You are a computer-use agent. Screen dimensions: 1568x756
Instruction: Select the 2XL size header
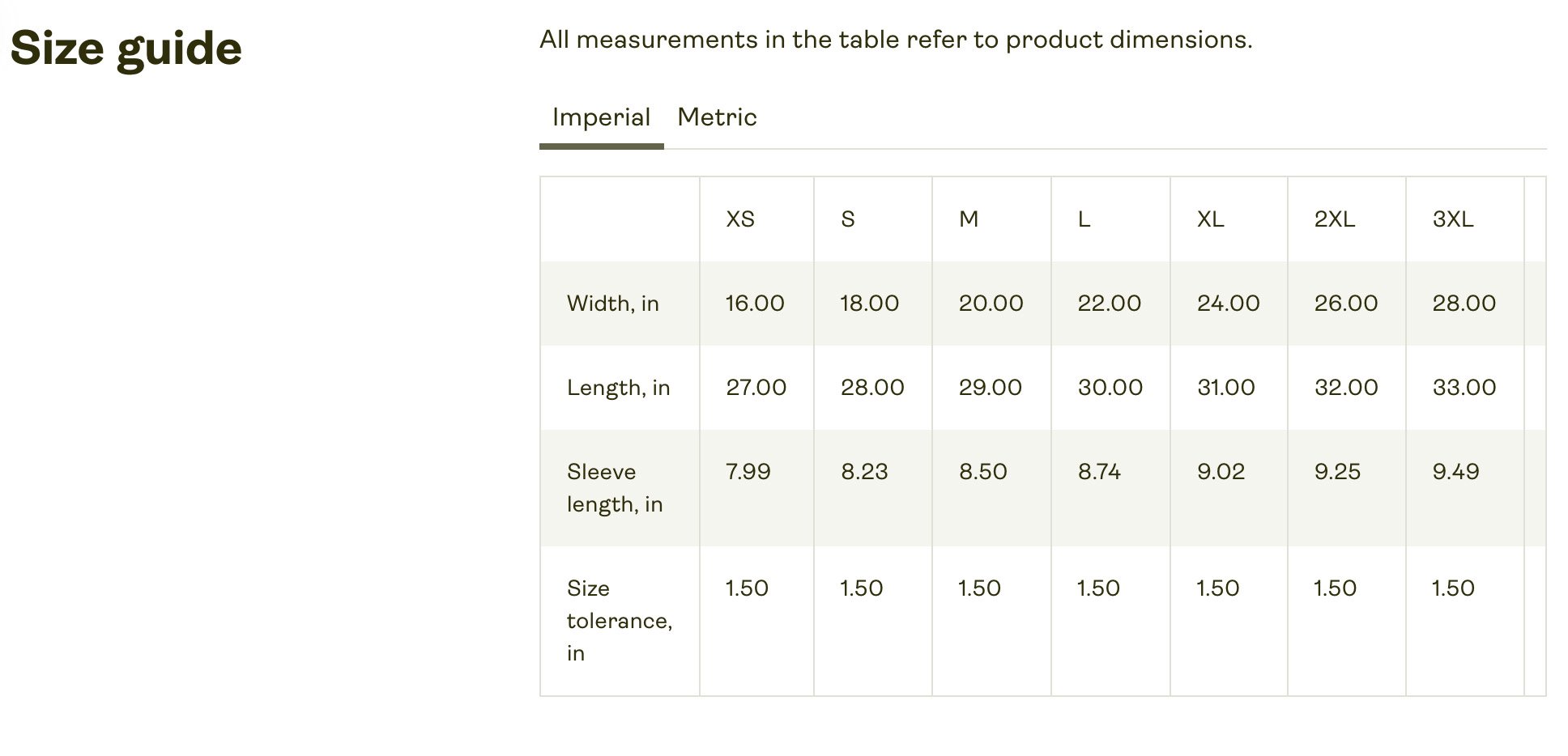click(1334, 219)
